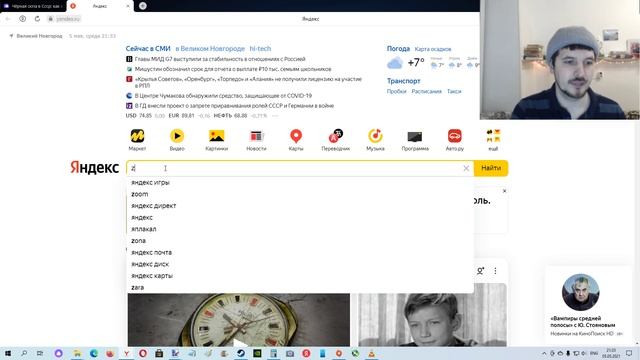Open File Explorer from the taskbar
Image resolution: width=640 pixels, height=360 pixels.
click(x=77, y=353)
